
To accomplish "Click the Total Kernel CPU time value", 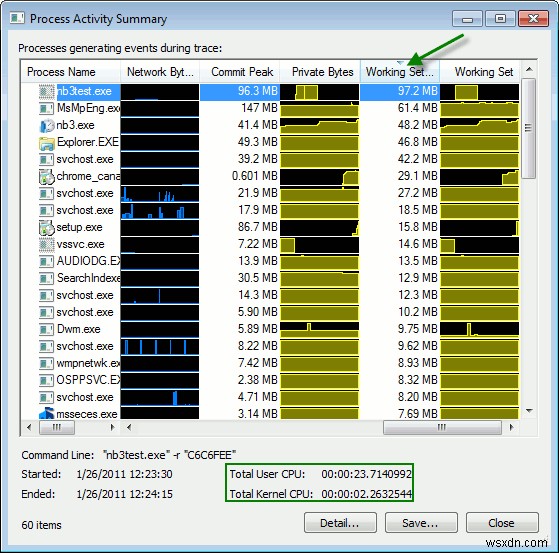I will pos(366,494).
